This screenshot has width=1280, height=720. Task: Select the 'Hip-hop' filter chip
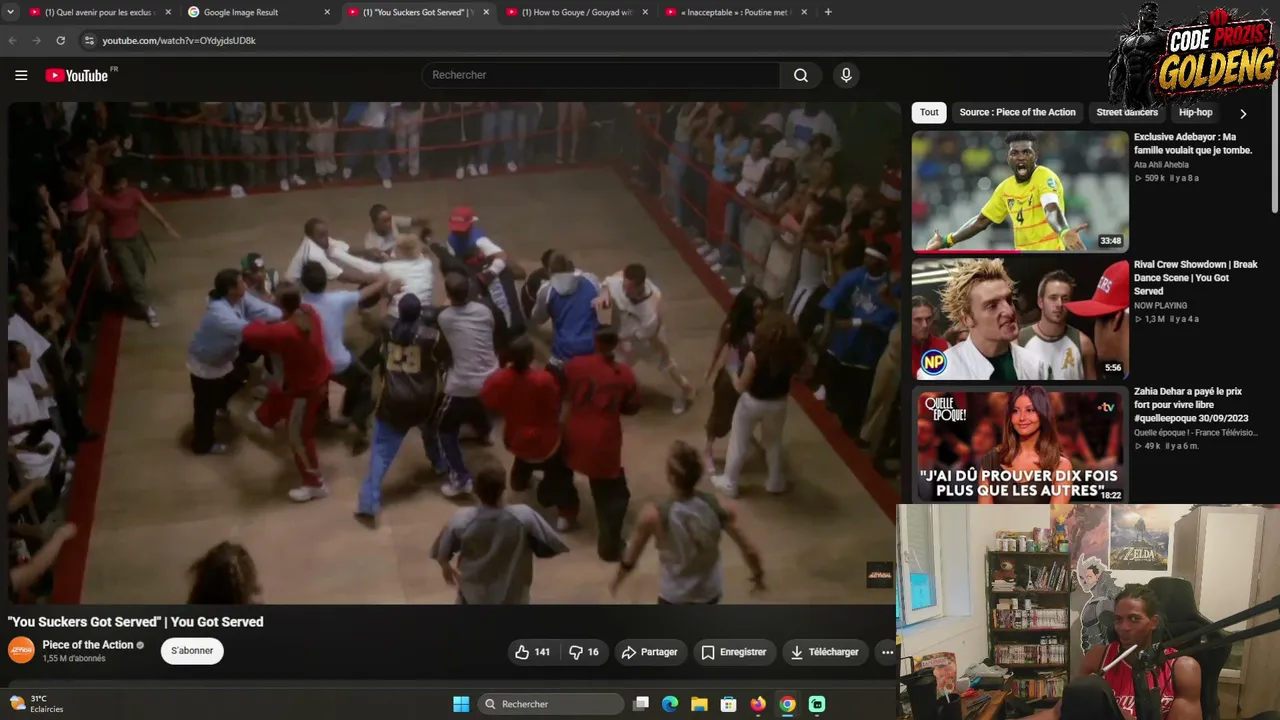coord(1195,113)
